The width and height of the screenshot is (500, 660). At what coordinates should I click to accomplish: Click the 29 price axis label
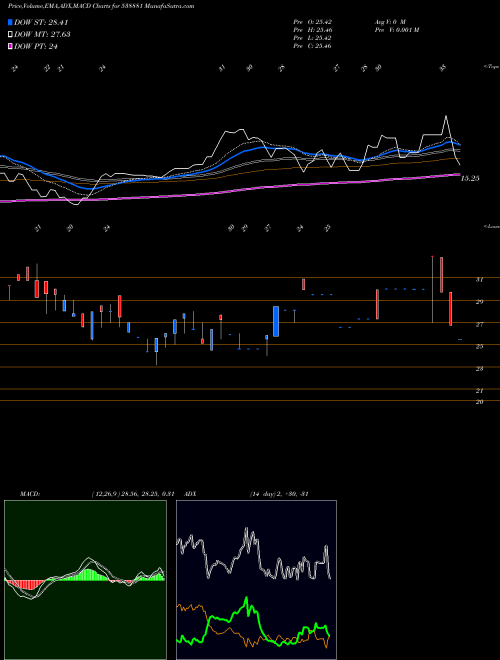click(x=479, y=302)
